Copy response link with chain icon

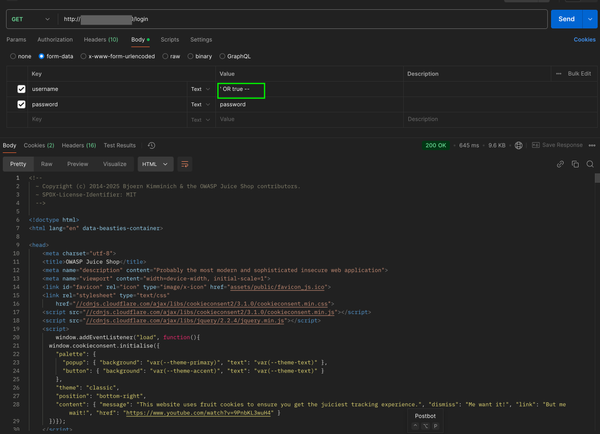[560, 164]
